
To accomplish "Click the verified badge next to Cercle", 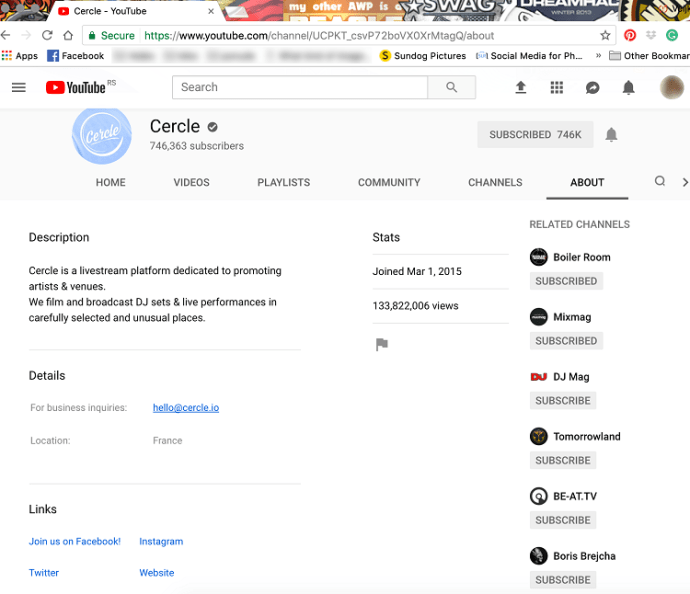I will pos(213,127).
